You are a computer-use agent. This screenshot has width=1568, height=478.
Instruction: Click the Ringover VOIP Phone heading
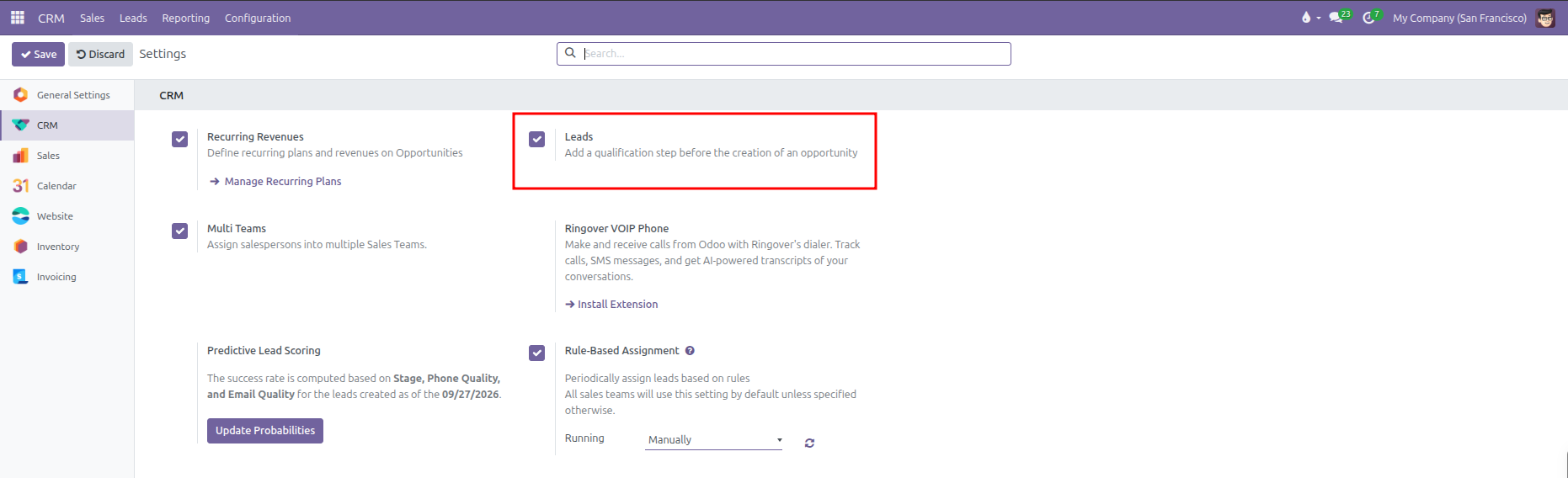(x=616, y=228)
